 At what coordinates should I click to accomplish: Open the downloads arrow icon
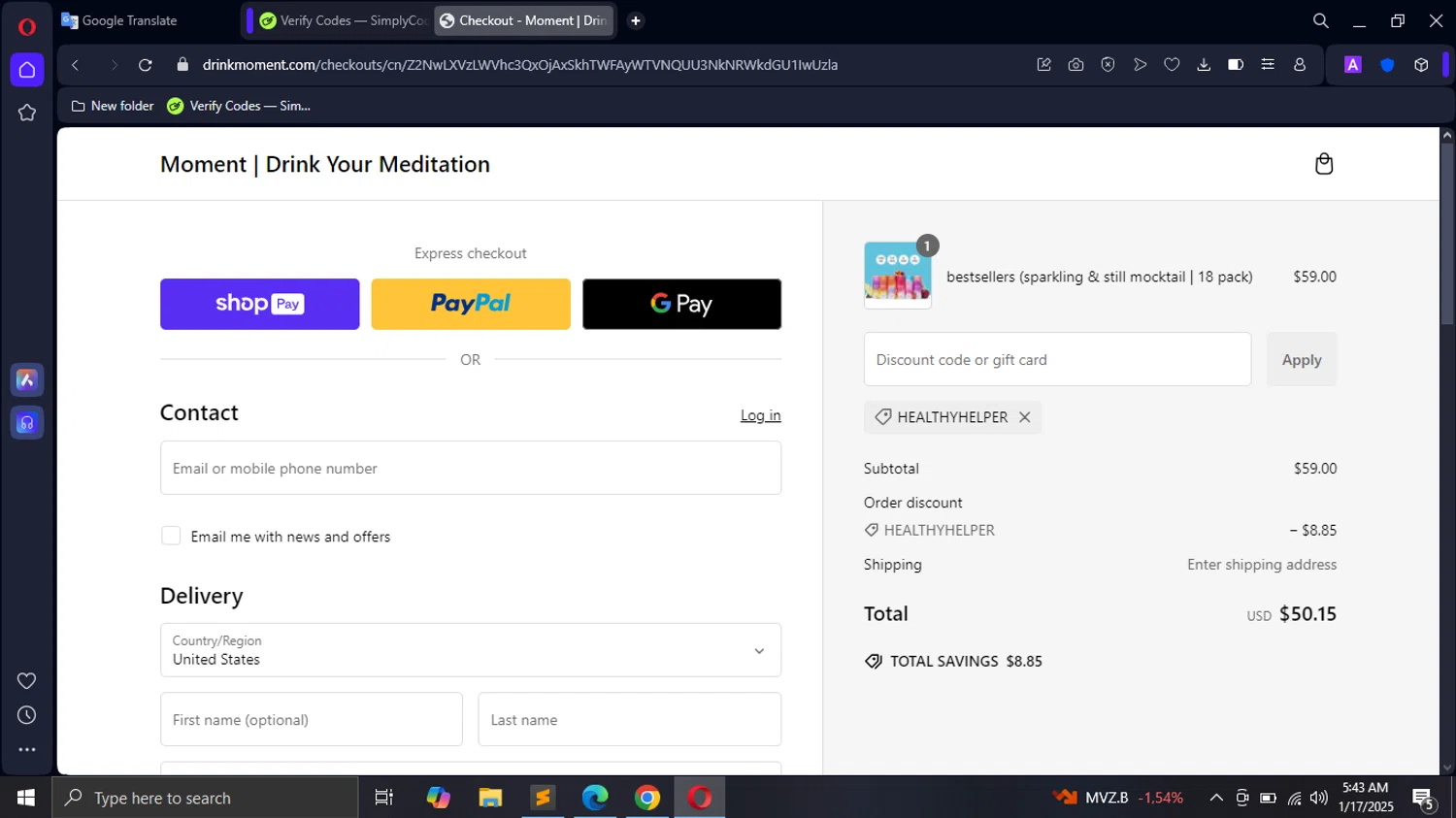1204,65
